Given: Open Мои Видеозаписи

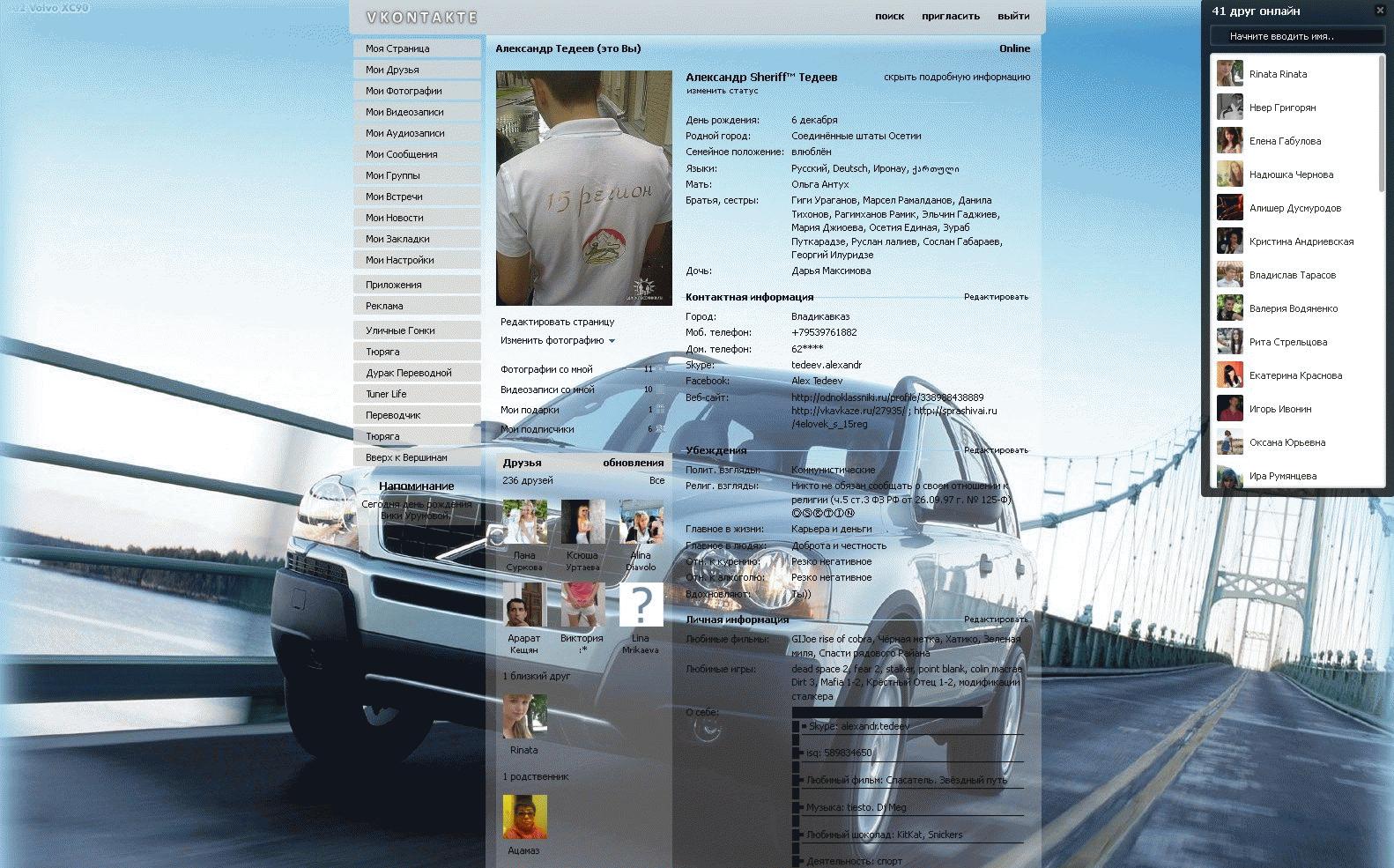Looking at the screenshot, I should (417, 112).
